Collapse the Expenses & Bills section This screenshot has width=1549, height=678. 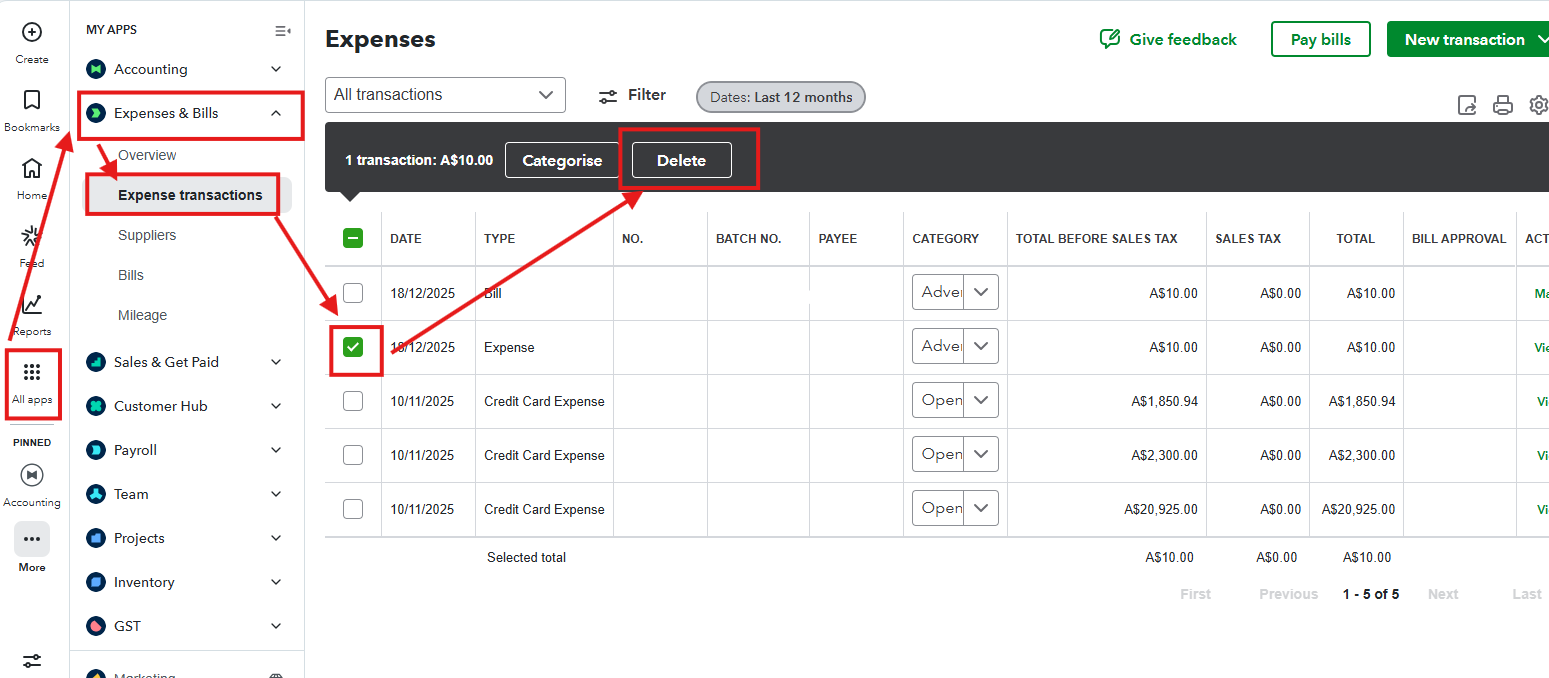click(276, 113)
